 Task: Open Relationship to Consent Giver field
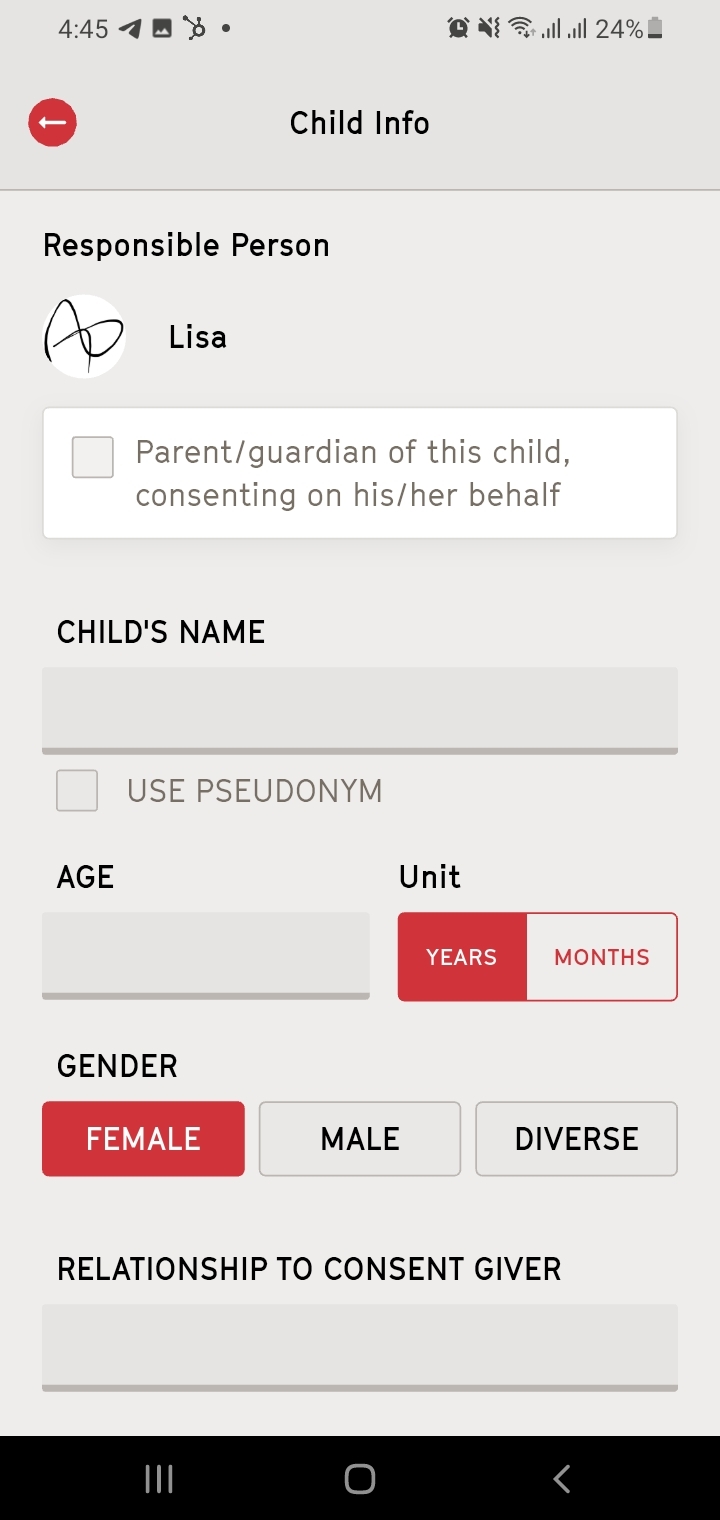(360, 1347)
